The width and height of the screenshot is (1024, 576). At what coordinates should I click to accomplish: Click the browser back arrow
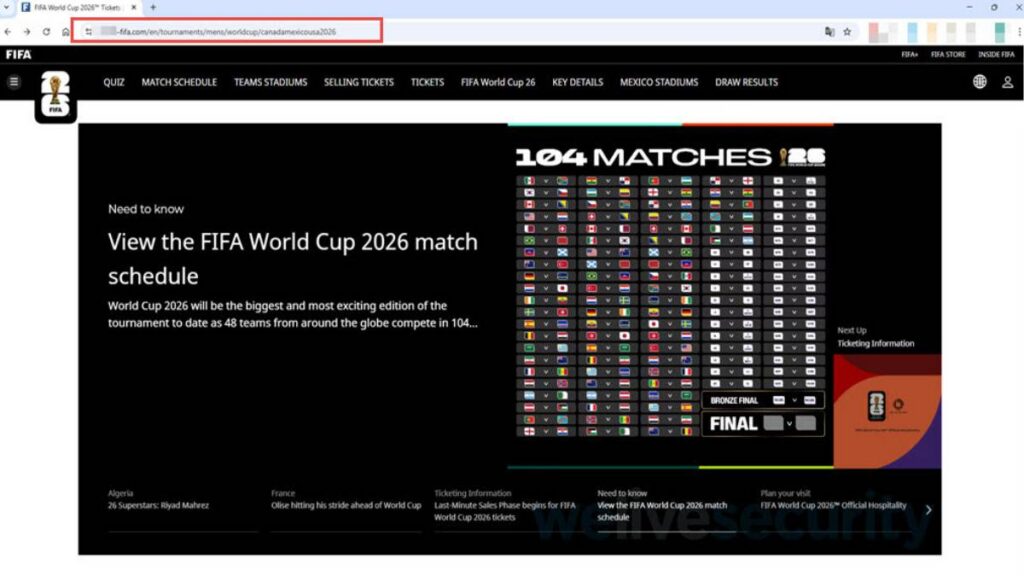8,31
